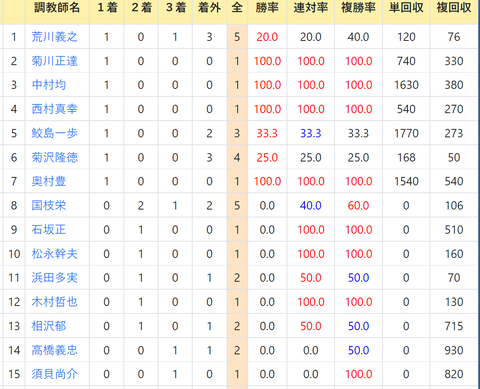The height and width of the screenshot is (389, 480).
Task: Select 複勝率 50.0 in 高橋義忠 row
Action: click(x=358, y=350)
